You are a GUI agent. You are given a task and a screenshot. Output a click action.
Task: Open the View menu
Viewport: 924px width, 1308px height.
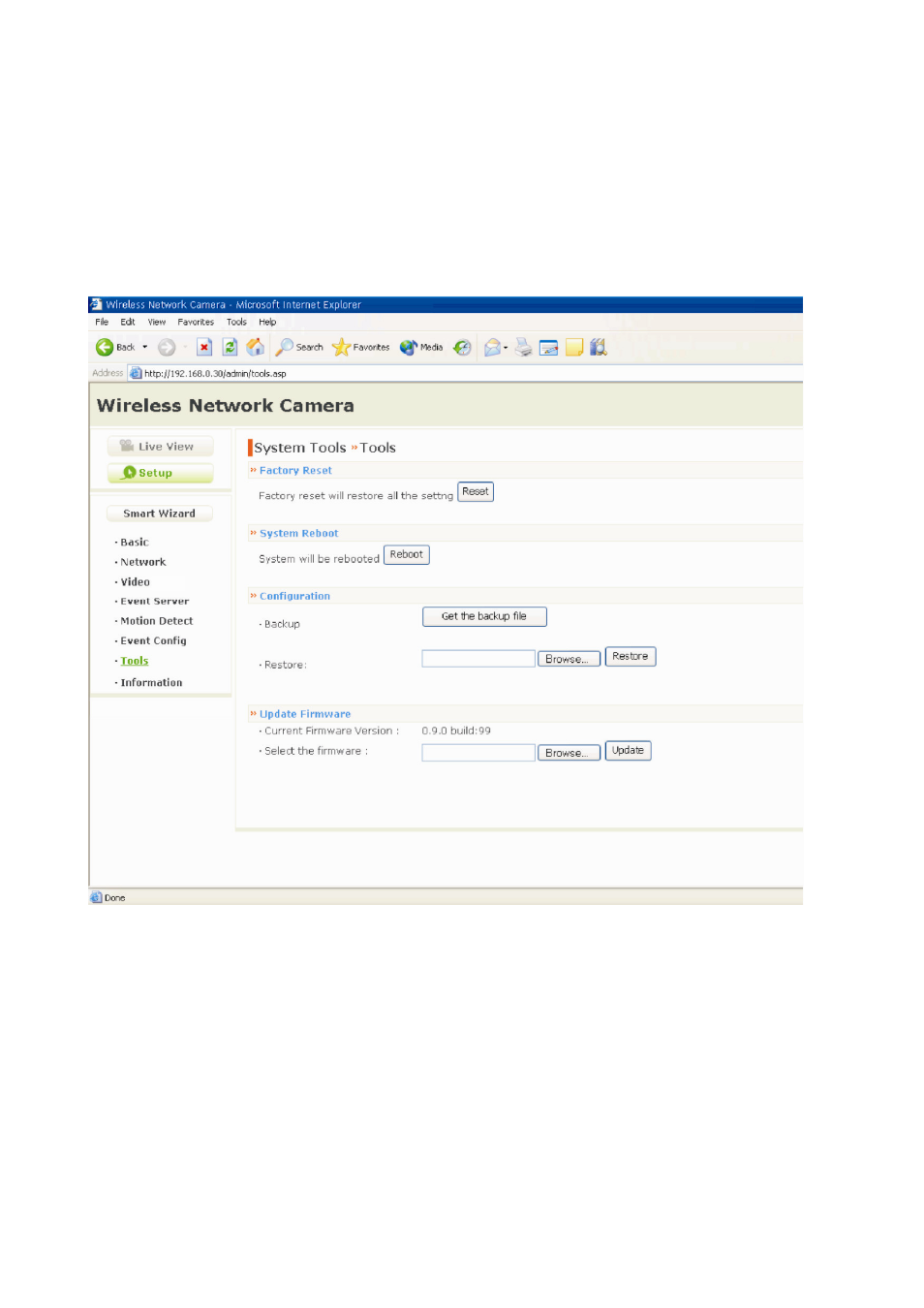click(157, 322)
